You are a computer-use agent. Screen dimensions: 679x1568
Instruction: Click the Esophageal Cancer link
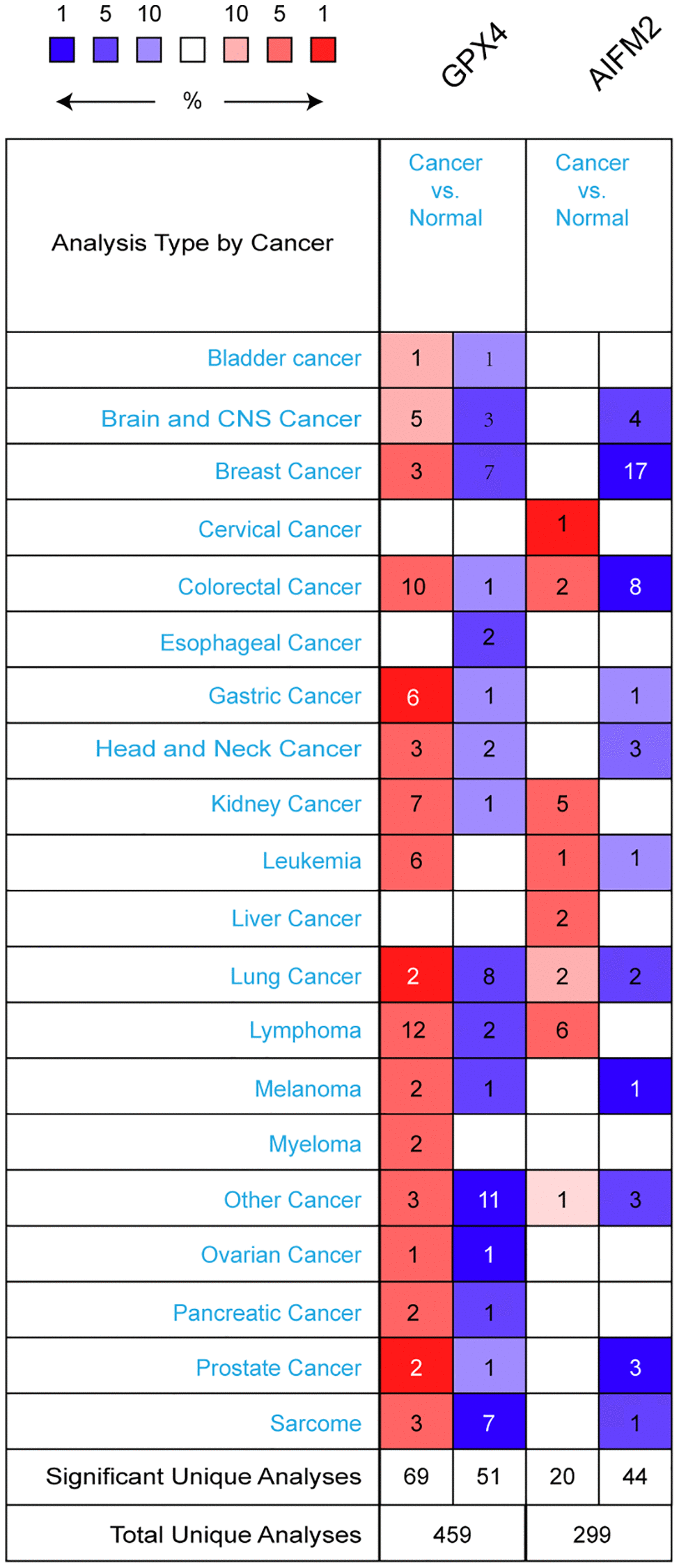coord(260,643)
